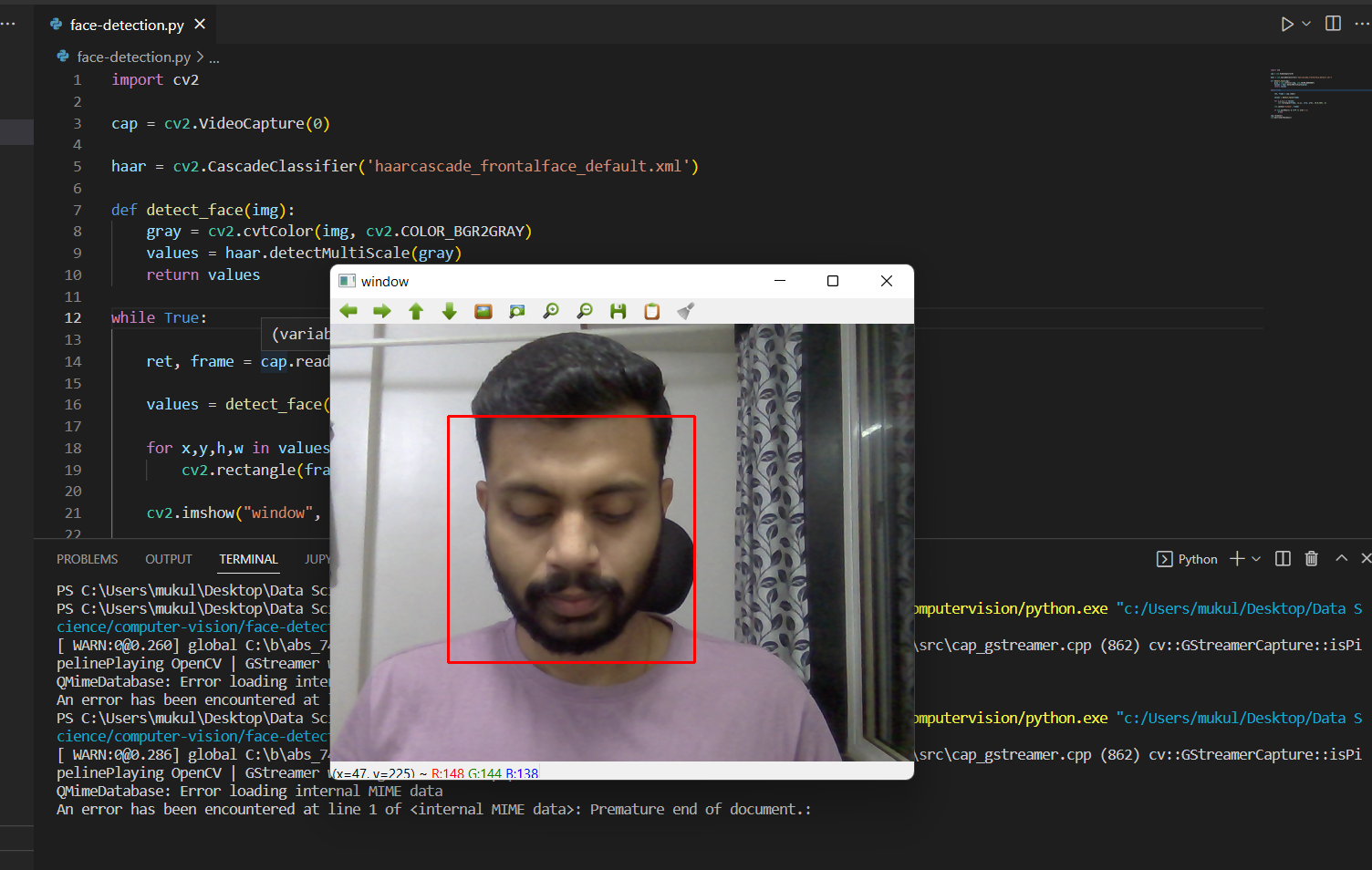Expand the breadcrumb ellipsis for face-detection.py
This screenshot has width=1372, height=870.
pyautogui.click(x=213, y=57)
